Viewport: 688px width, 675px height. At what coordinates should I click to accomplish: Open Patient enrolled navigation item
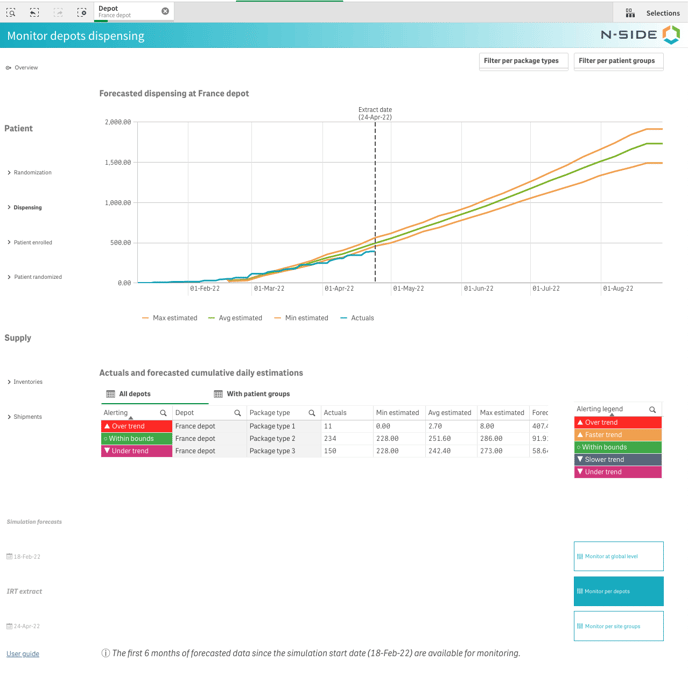coord(32,242)
